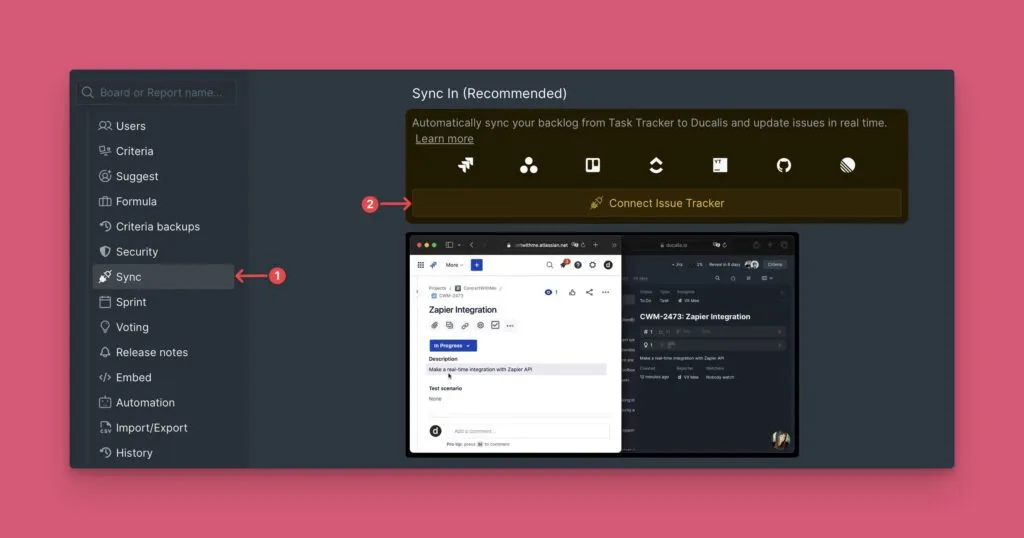1024x538 pixels.
Task: Go to the Users section
Action: [x=130, y=126]
